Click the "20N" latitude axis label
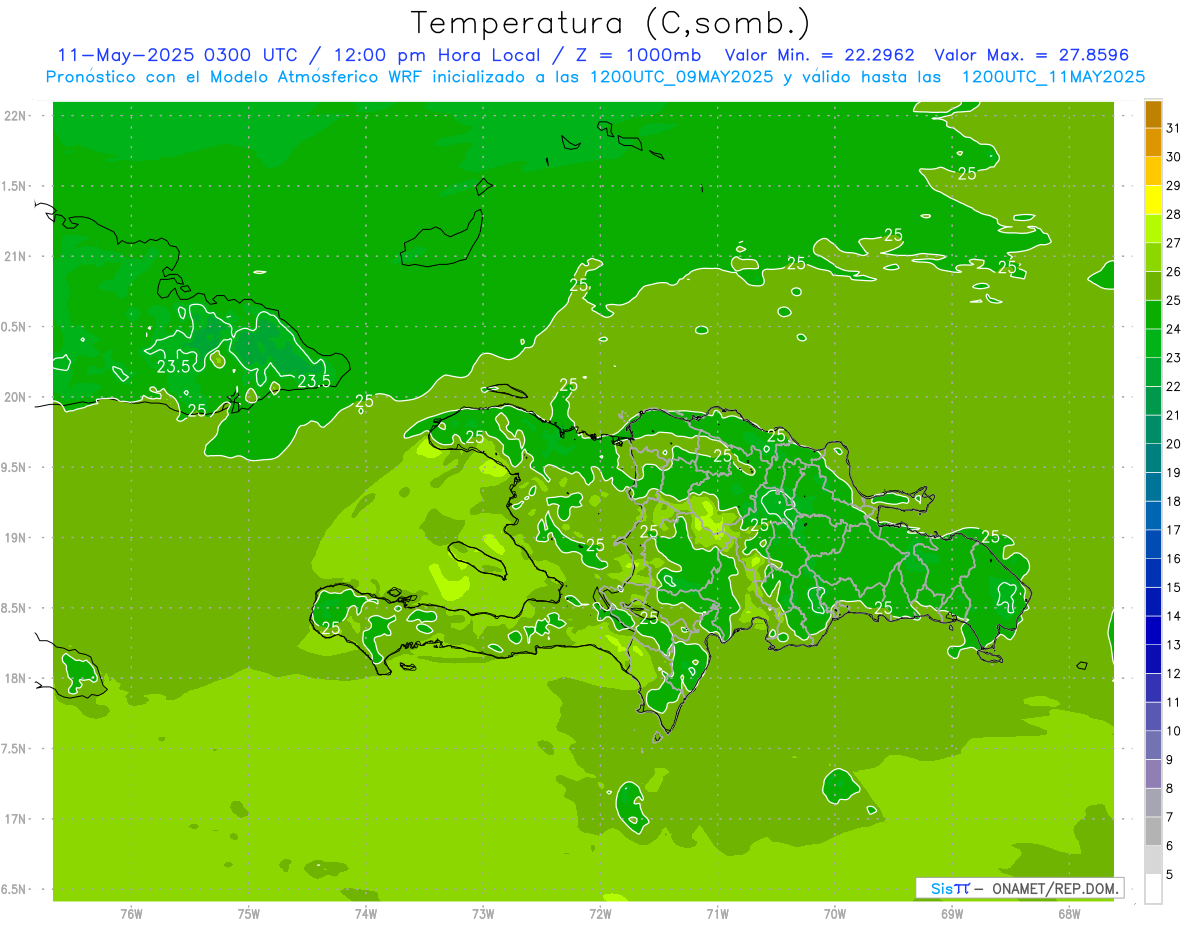This screenshot has height=927, width=1200. pos(17,397)
